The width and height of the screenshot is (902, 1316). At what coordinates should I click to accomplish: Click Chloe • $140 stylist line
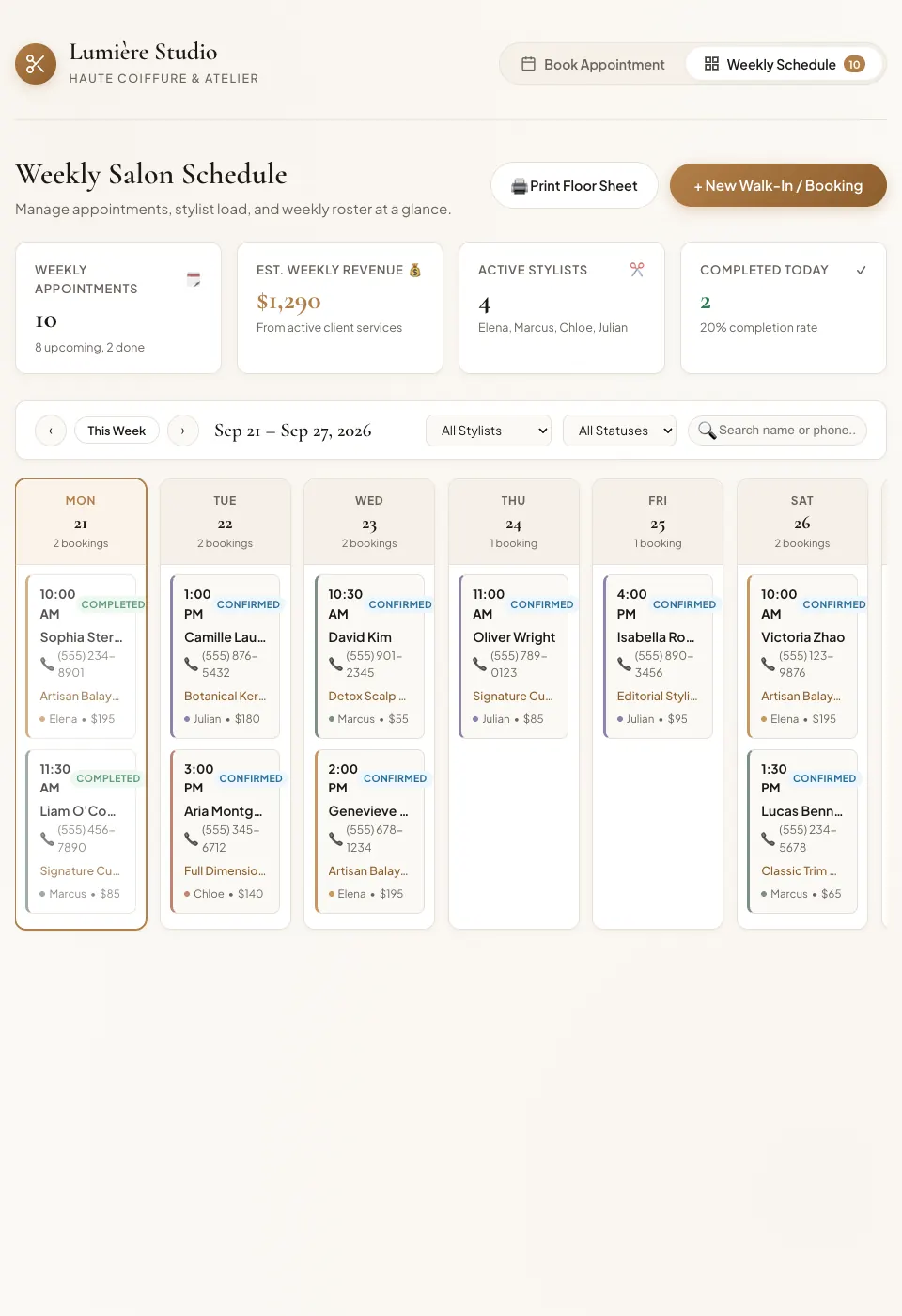(x=224, y=894)
